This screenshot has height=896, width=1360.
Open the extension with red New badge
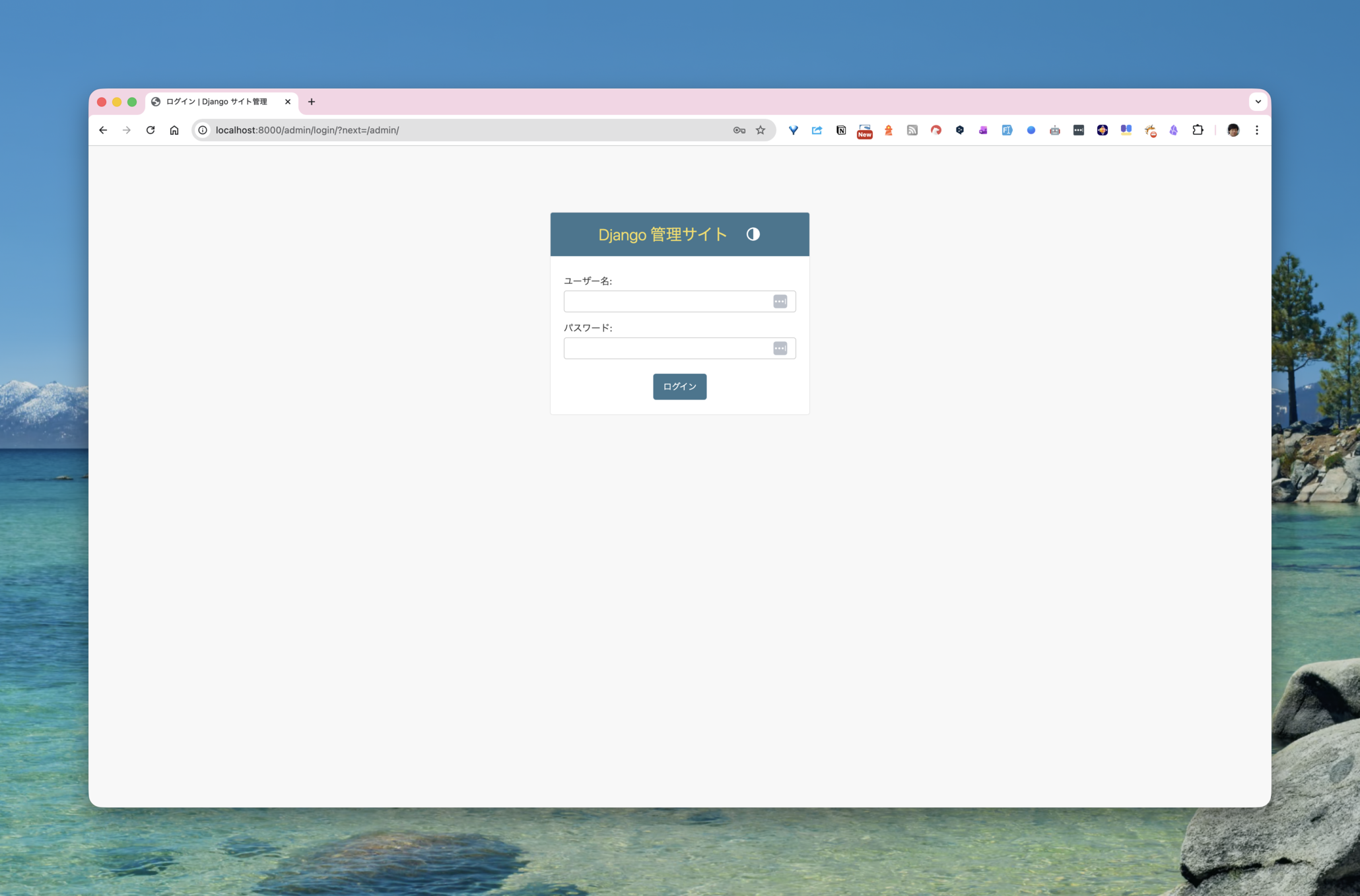click(865, 131)
